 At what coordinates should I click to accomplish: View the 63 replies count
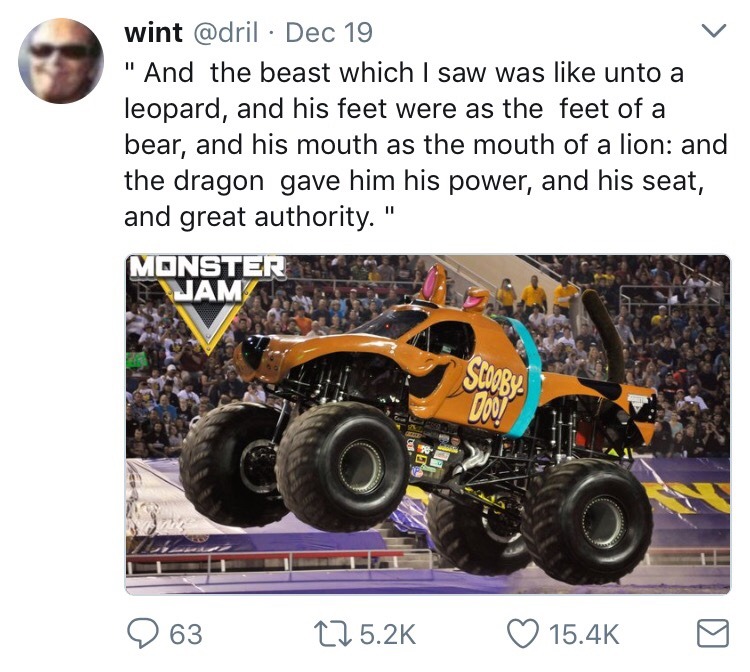point(185,633)
